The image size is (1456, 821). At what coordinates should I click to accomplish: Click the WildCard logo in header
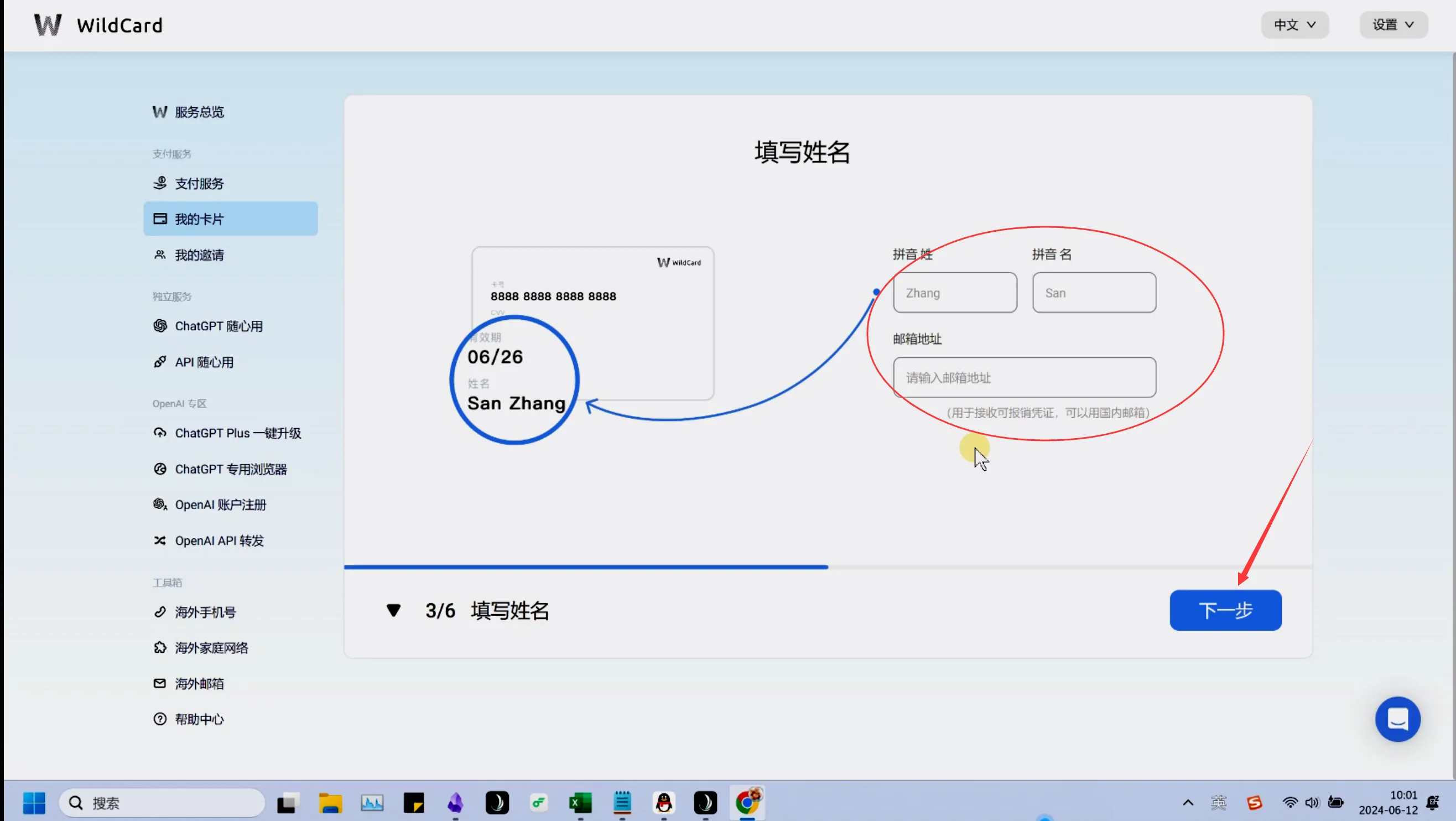98,25
